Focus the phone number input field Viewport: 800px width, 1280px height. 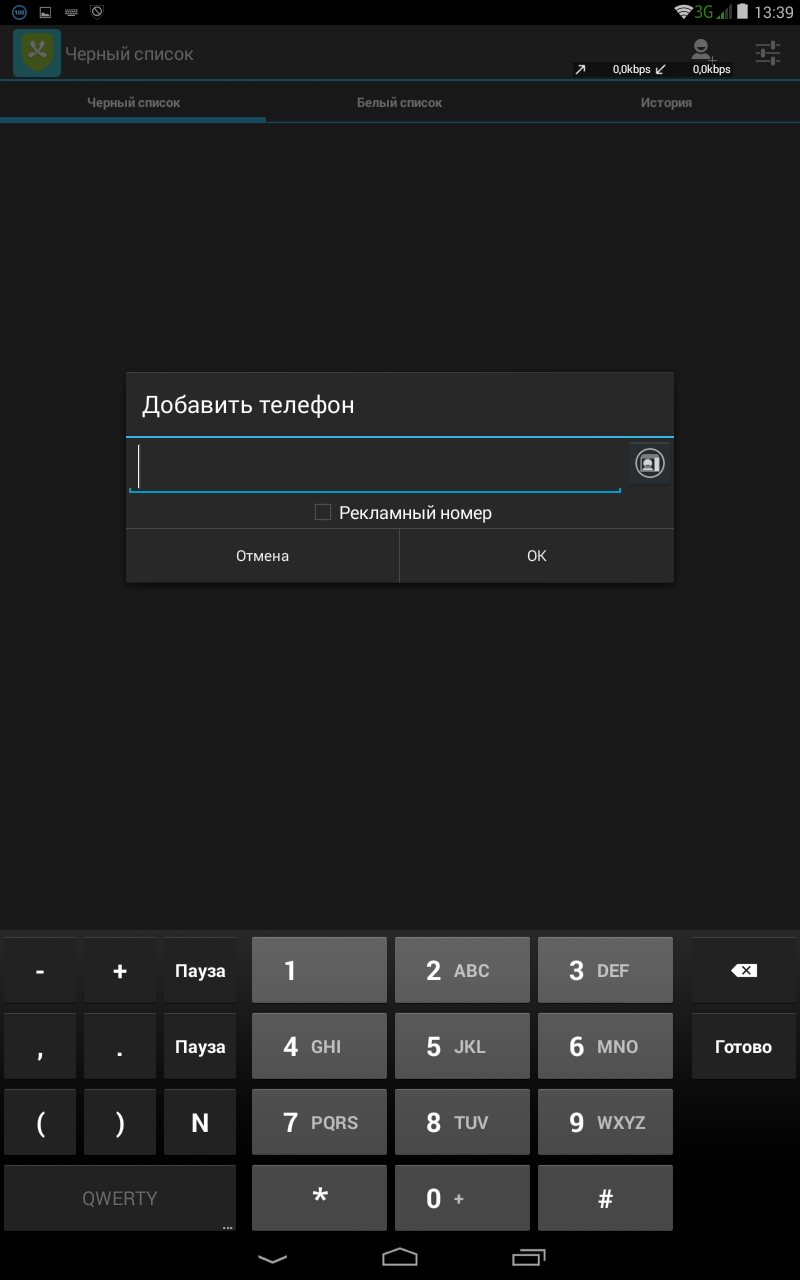375,466
